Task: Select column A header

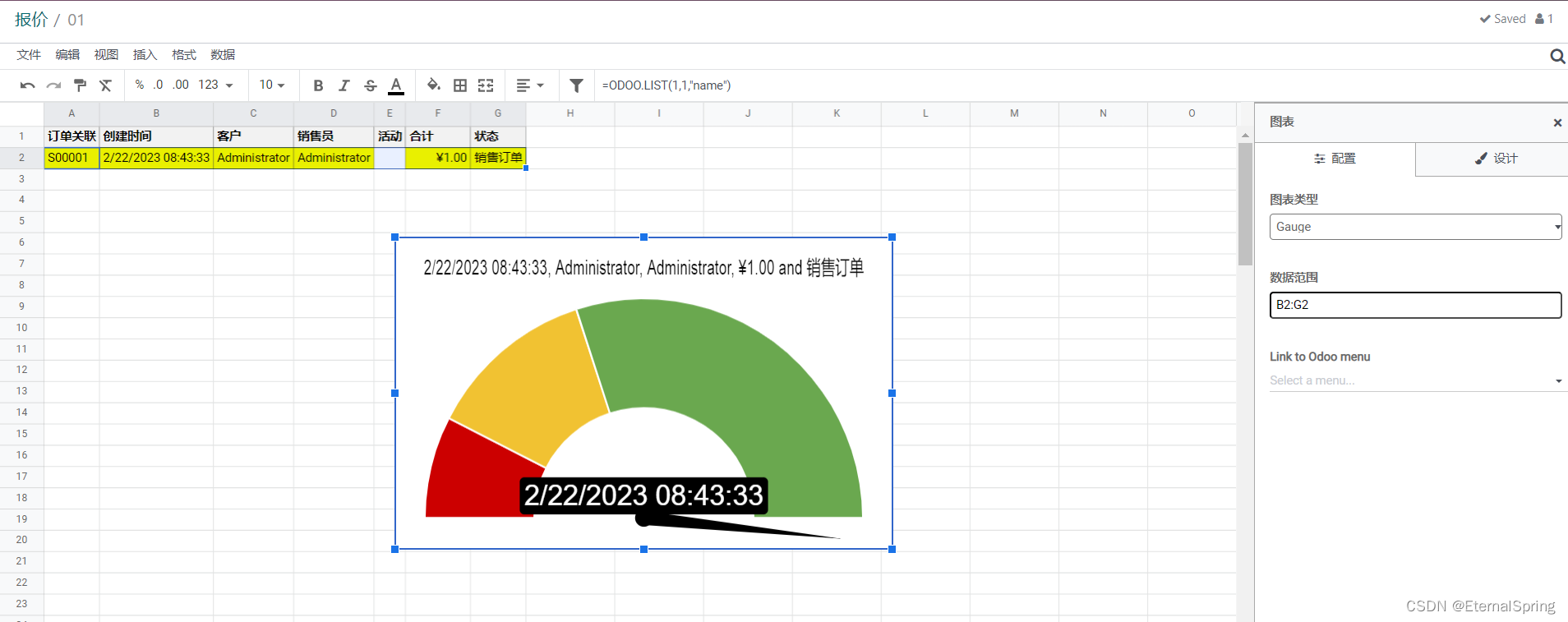Action: pyautogui.click(x=71, y=113)
